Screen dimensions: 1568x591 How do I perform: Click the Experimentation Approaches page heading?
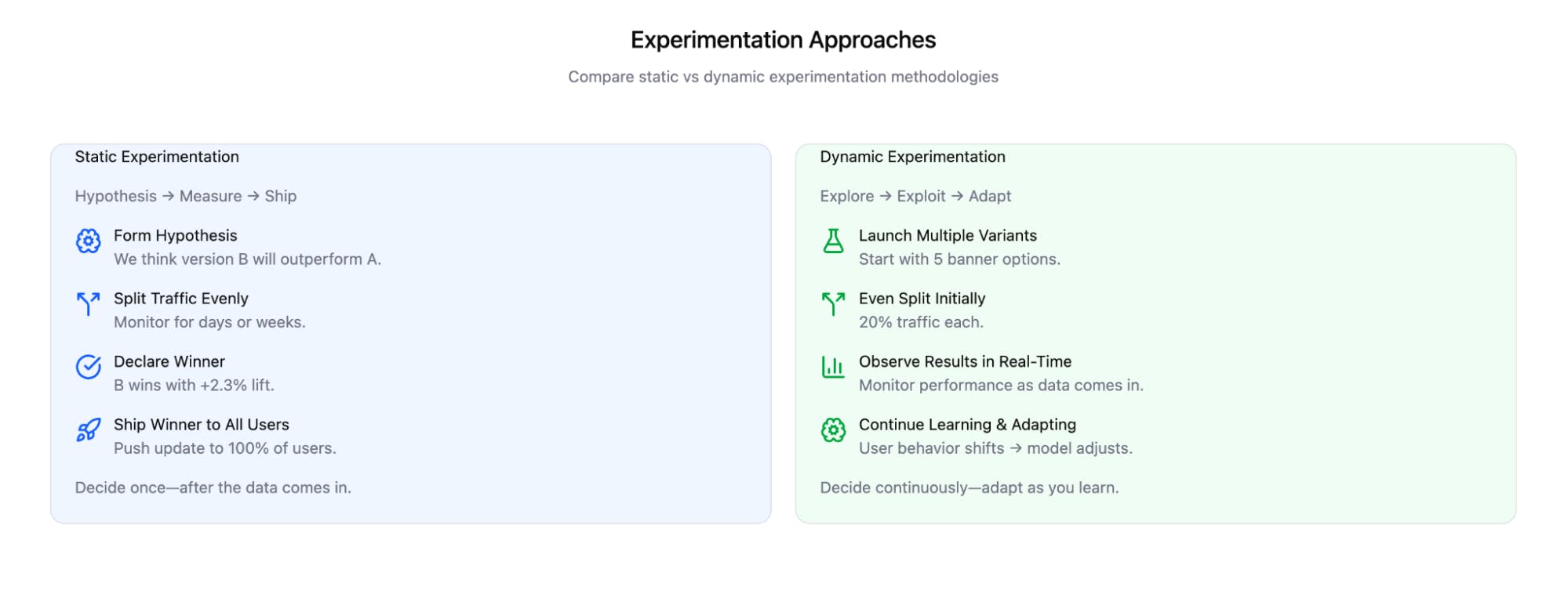[783, 40]
